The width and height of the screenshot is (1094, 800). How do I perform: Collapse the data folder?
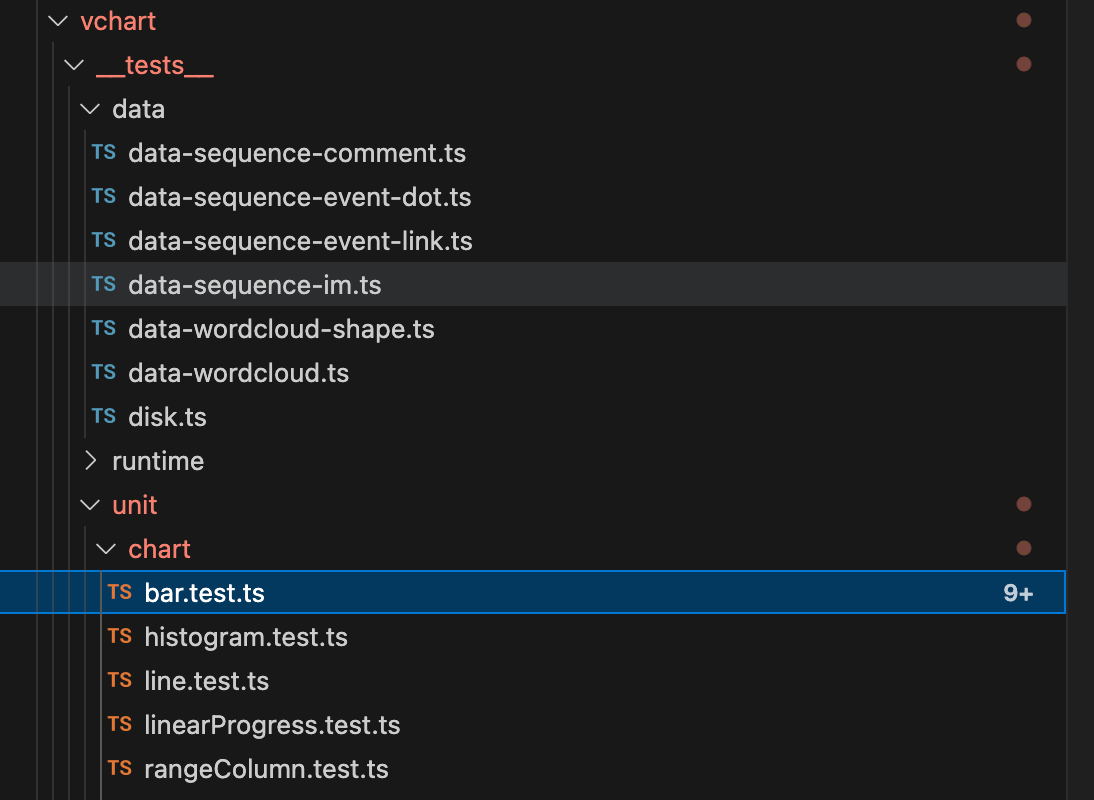coord(90,110)
